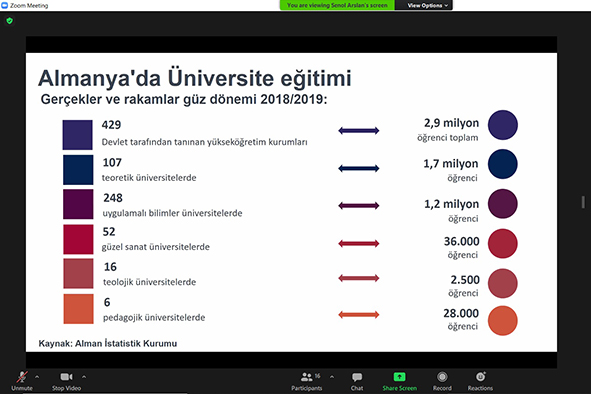Click the dark blue 1,7 milyon circle

(502, 164)
